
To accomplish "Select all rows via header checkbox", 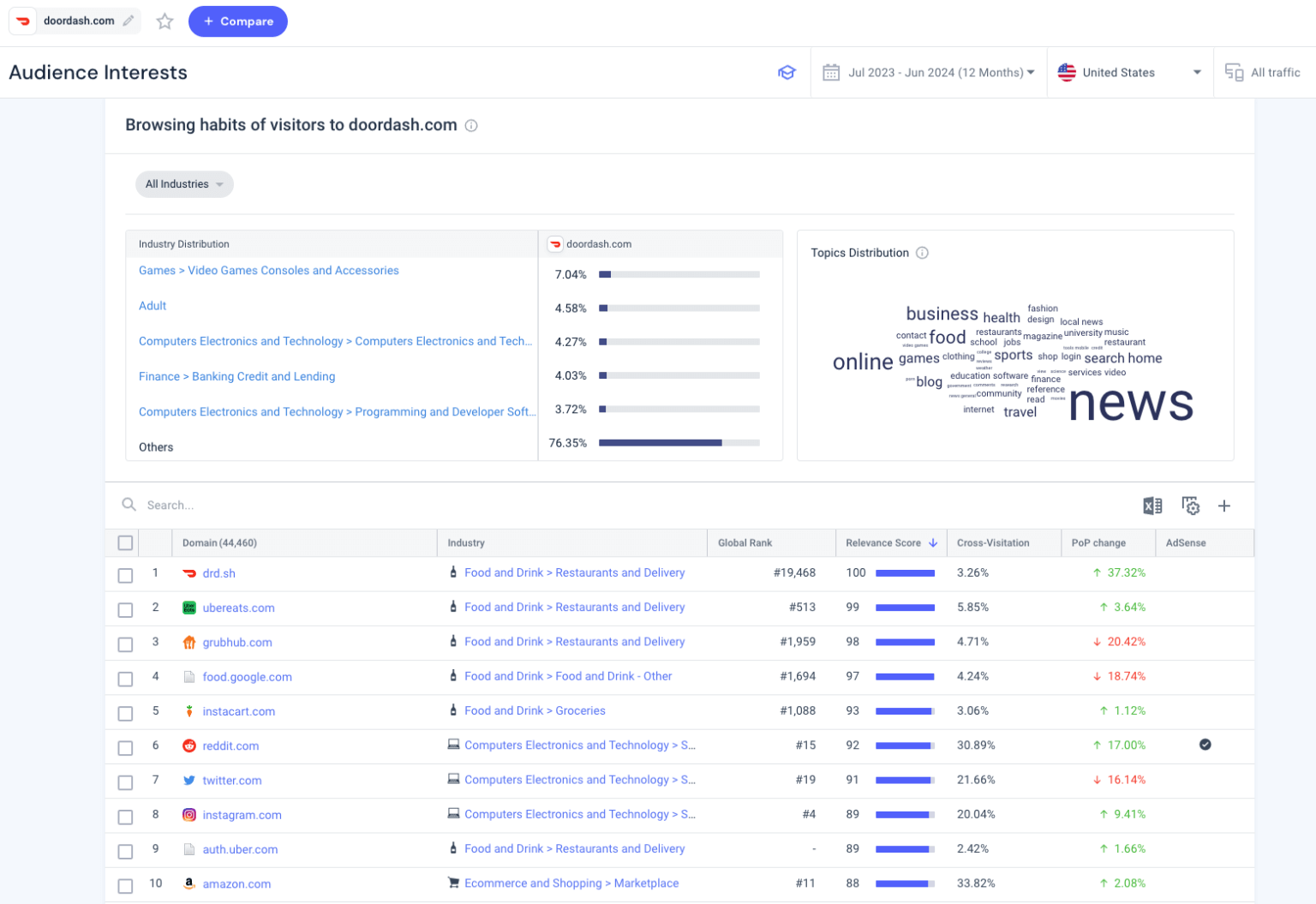I will pyautogui.click(x=125, y=542).
